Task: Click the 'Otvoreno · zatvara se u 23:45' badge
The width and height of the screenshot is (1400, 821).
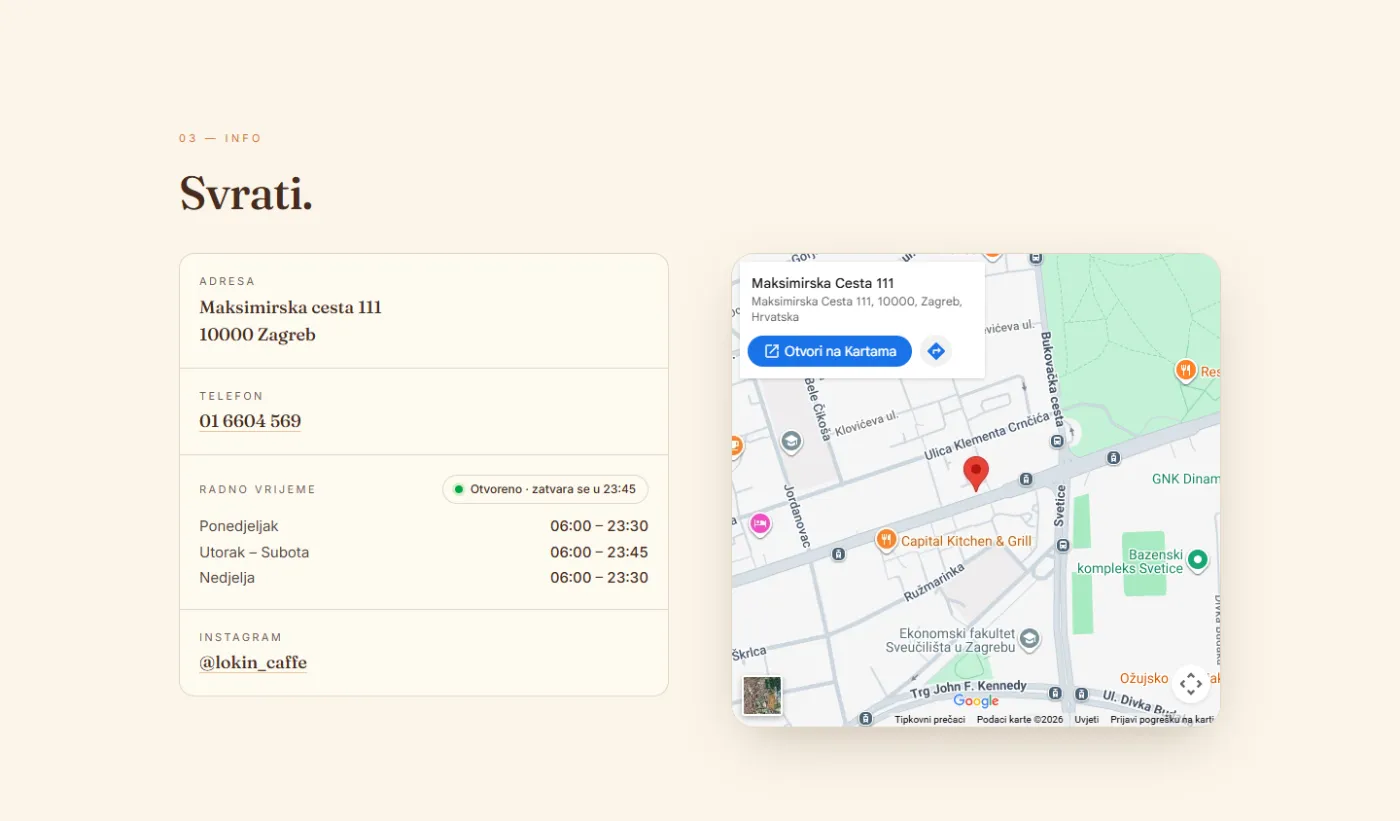Action: [545, 489]
